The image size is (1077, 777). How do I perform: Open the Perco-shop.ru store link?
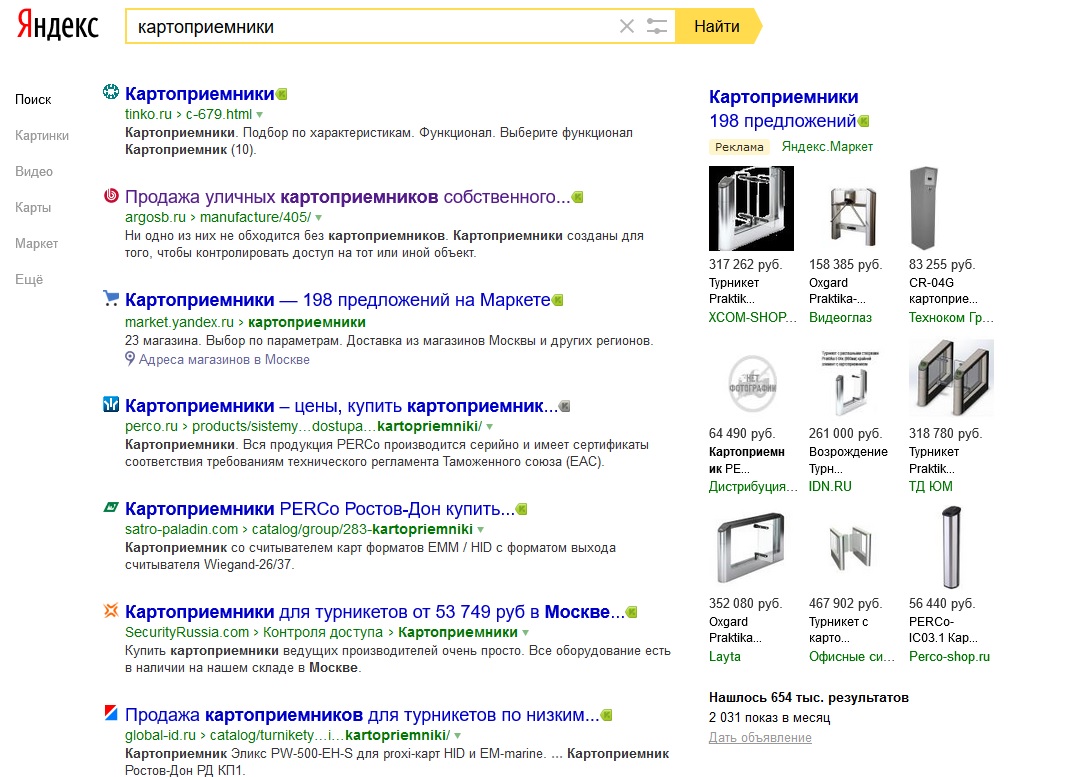point(949,656)
